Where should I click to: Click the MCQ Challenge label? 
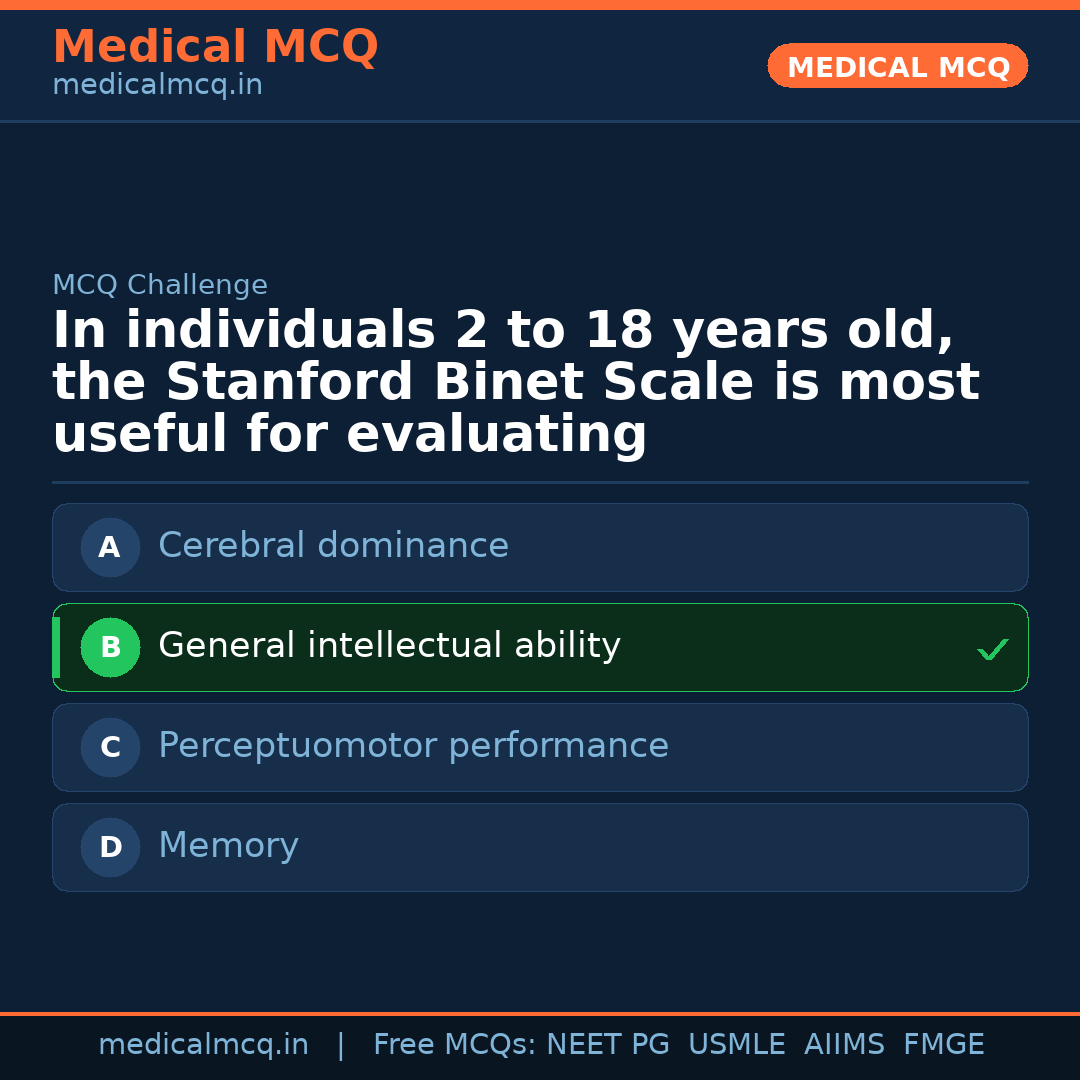pyautogui.click(x=160, y=285)
